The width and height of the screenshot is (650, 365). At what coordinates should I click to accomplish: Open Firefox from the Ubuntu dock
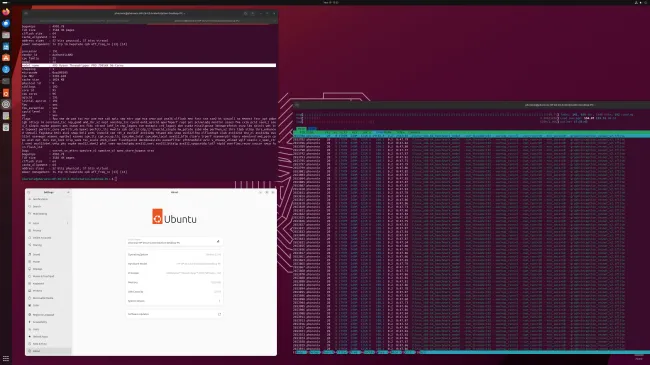click(6, 12)
